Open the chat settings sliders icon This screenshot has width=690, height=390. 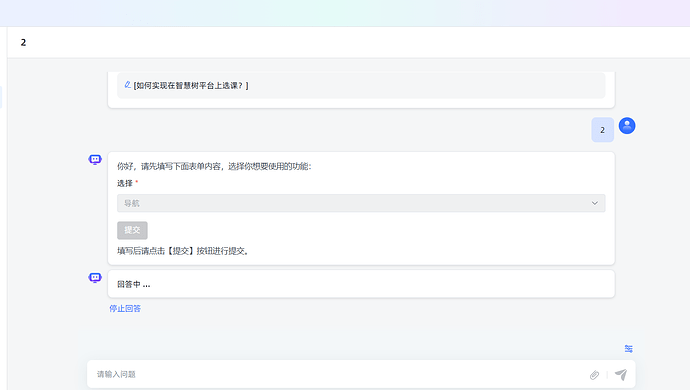point(628,349)
